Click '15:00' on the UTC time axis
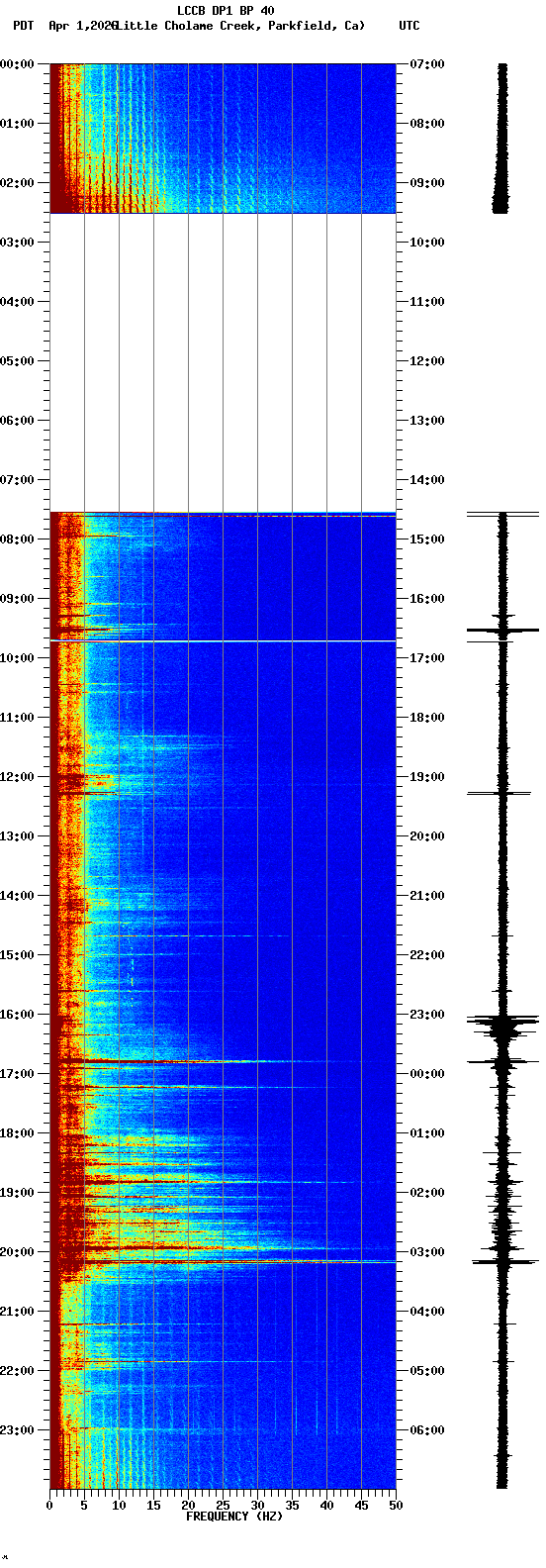This screenshot has height=1568, width=546. pos(427,539)
